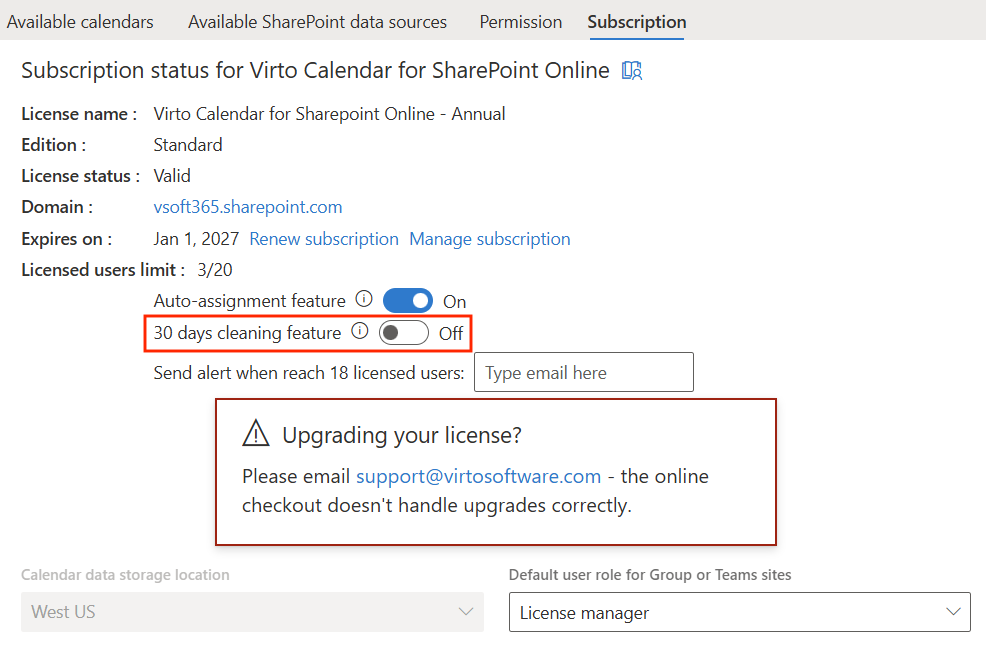Turn off the Auto-assignment feature toggle
The height and width of the screenshot is (650, 986).
click(408, 300)
